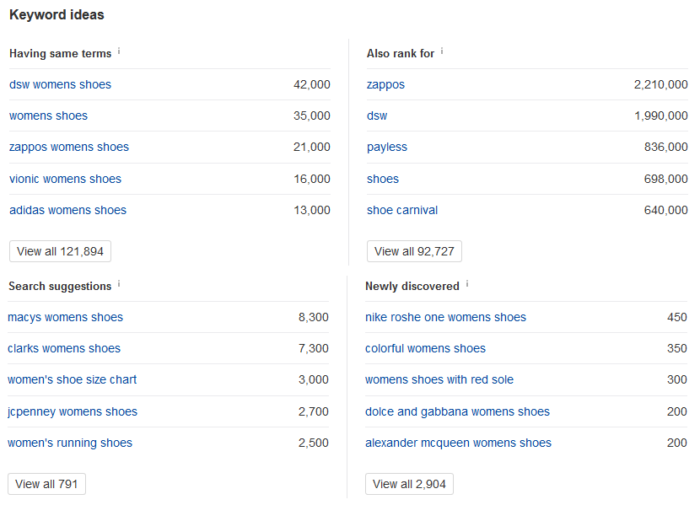Click the 2,700 volume for jcpenney
700x505 pixels.
(x=313, y=412)
